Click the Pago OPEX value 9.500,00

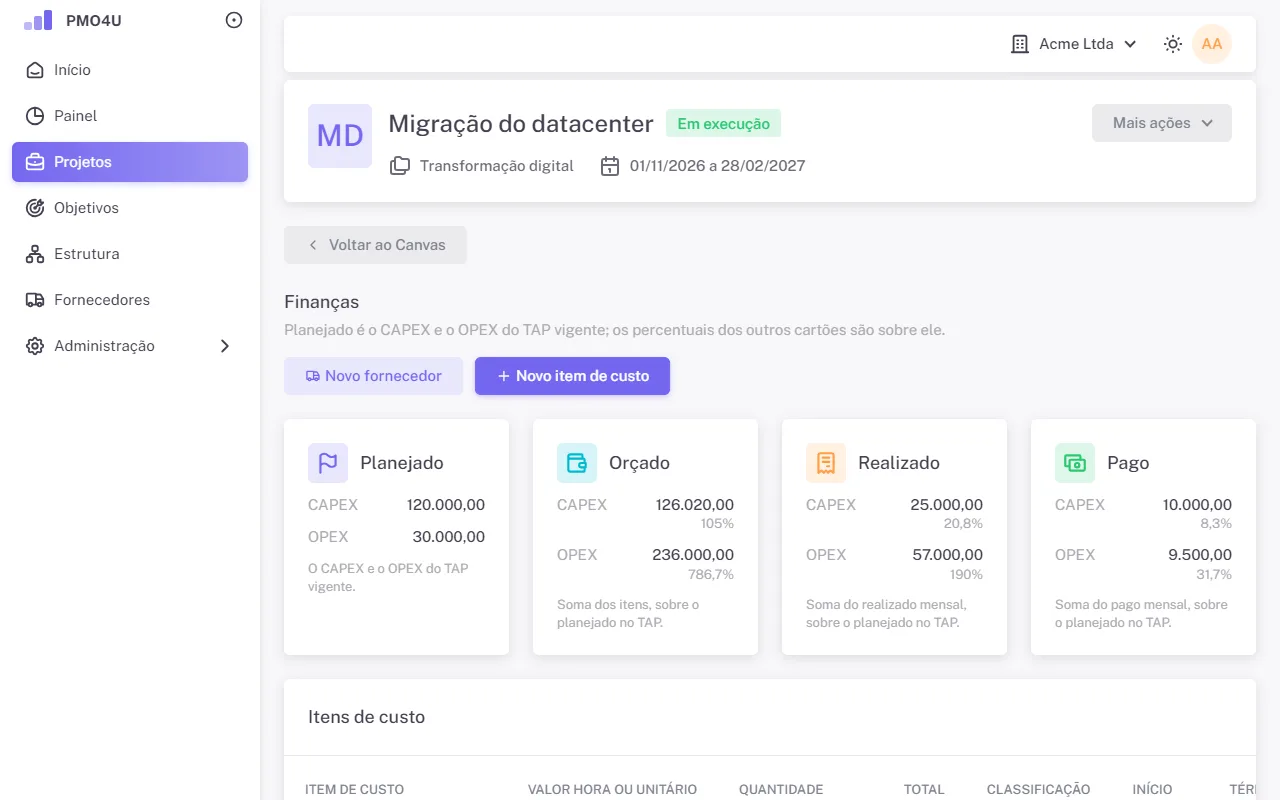1200,555
